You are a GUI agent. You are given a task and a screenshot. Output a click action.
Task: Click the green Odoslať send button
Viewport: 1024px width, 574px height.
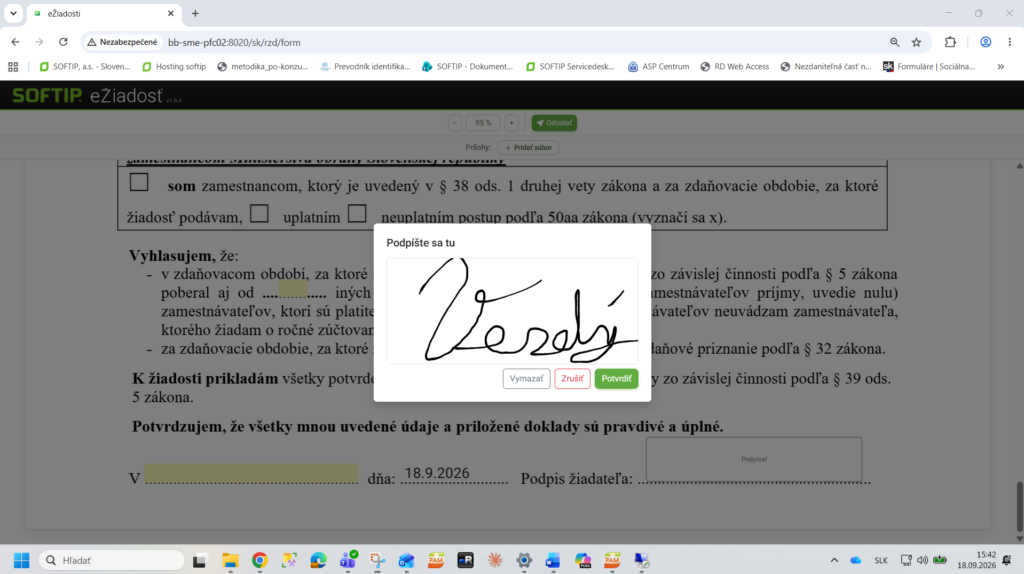pos(554,123)
